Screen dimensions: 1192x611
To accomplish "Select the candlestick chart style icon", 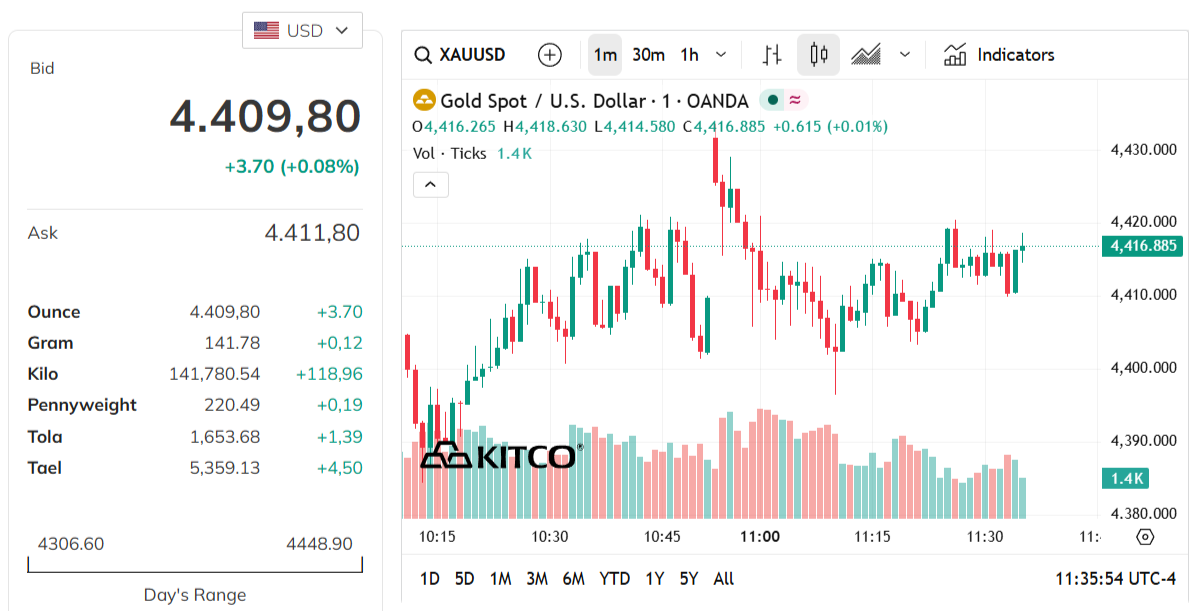I will (818, 55).
